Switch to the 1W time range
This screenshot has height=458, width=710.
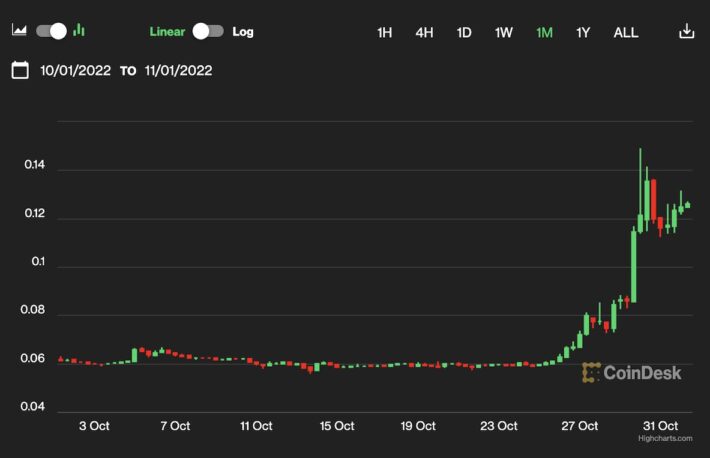click(504, 33)
